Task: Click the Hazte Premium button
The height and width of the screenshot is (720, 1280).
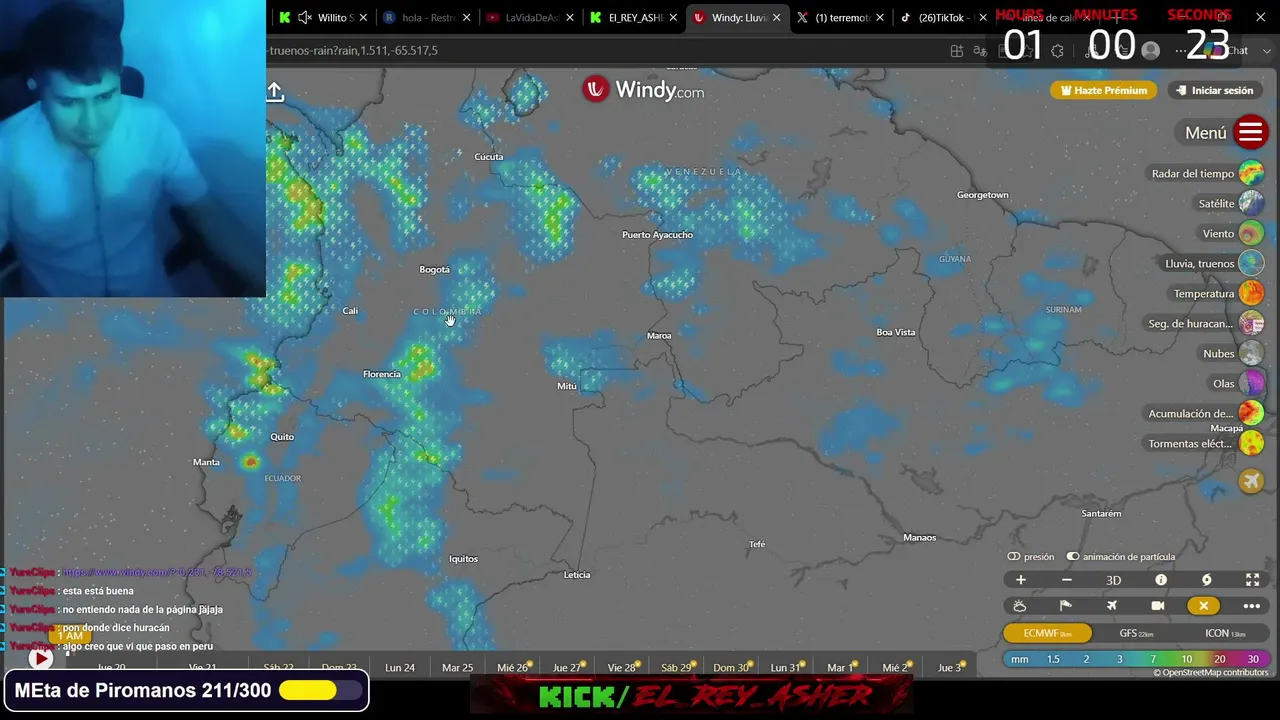Action: [1104, 90]
